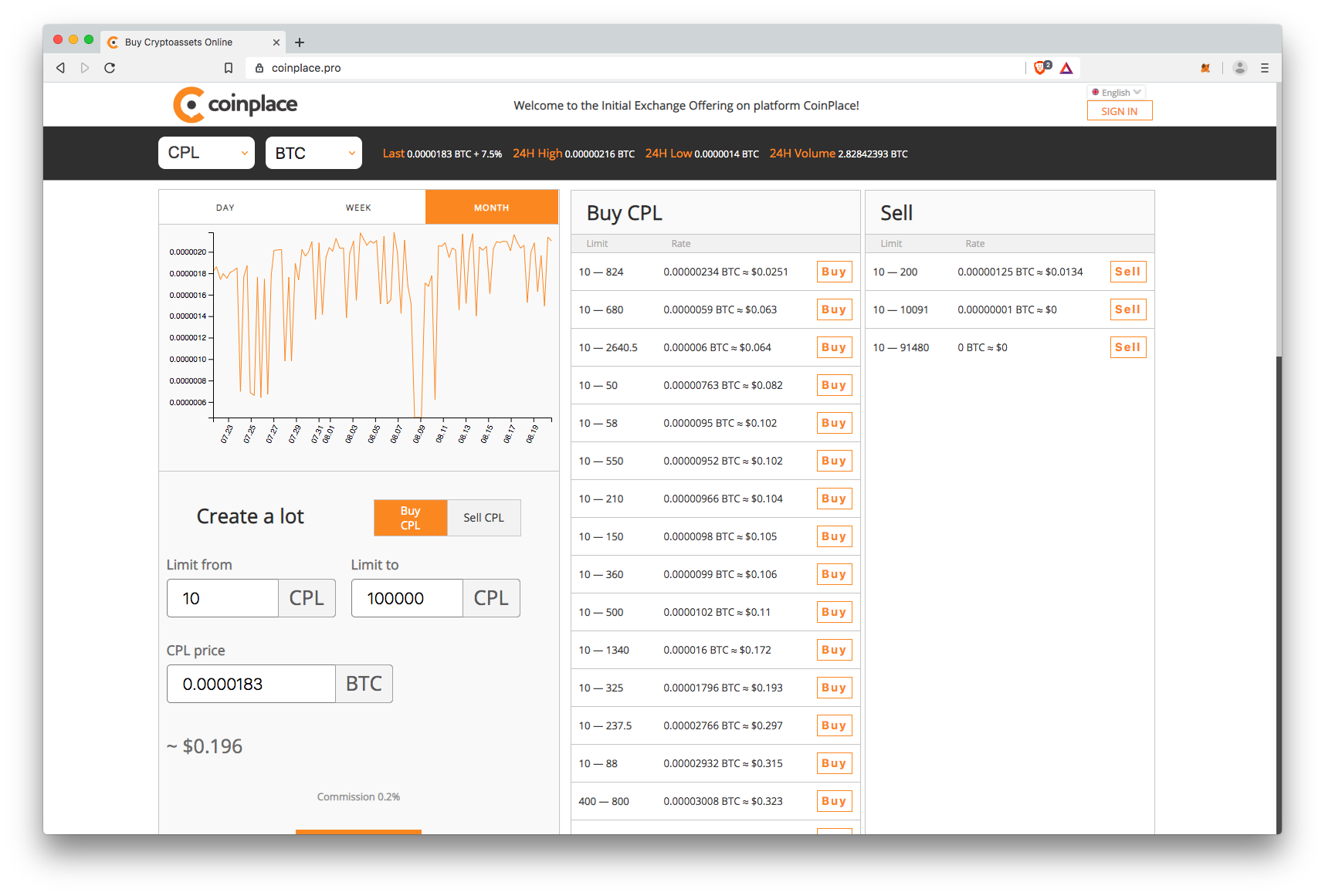1325x896 pixels.
Task: Click the padlock site security icon
Action: pos(259,68)
